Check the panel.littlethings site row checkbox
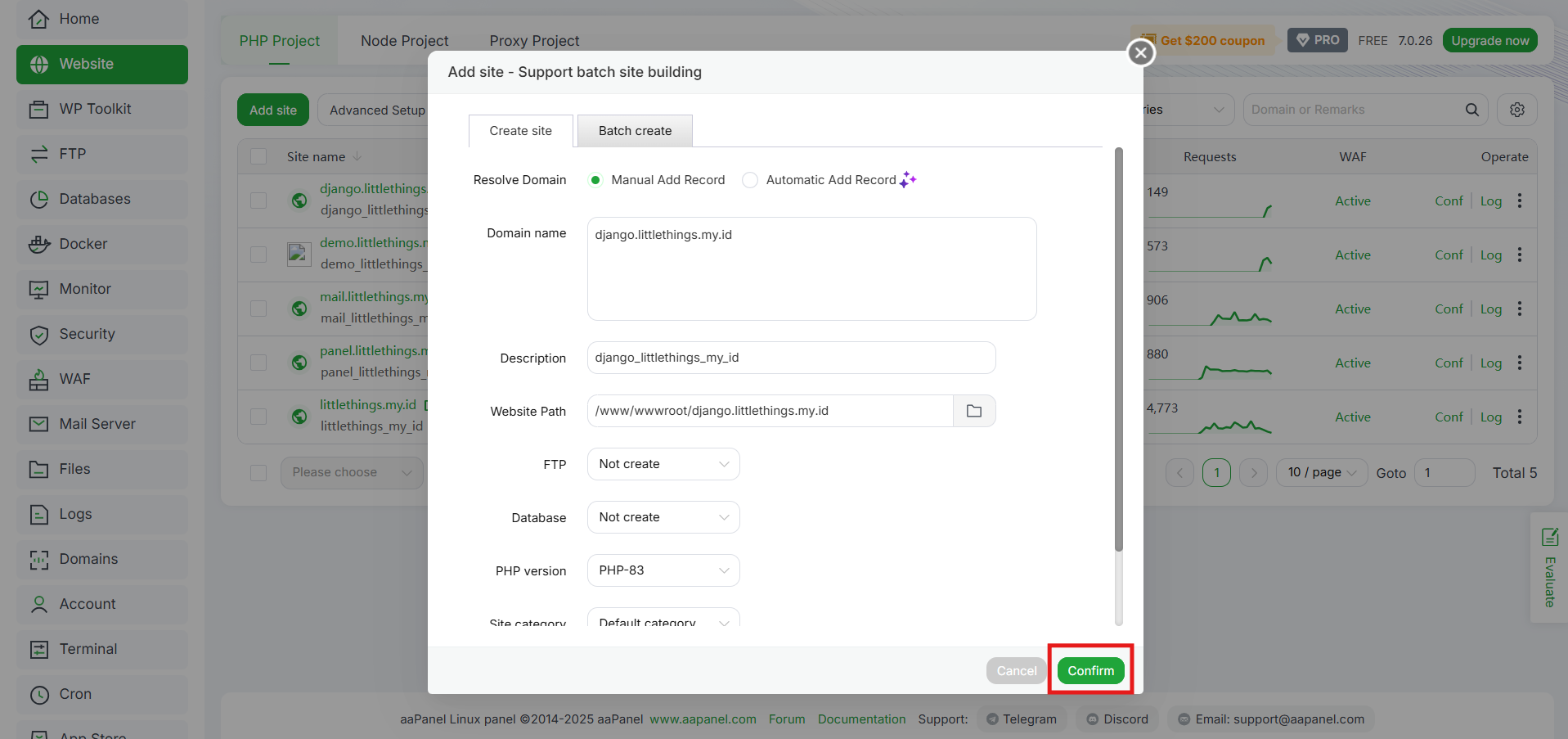Viewport: 1568px width, 739px height. pos(258,363)
